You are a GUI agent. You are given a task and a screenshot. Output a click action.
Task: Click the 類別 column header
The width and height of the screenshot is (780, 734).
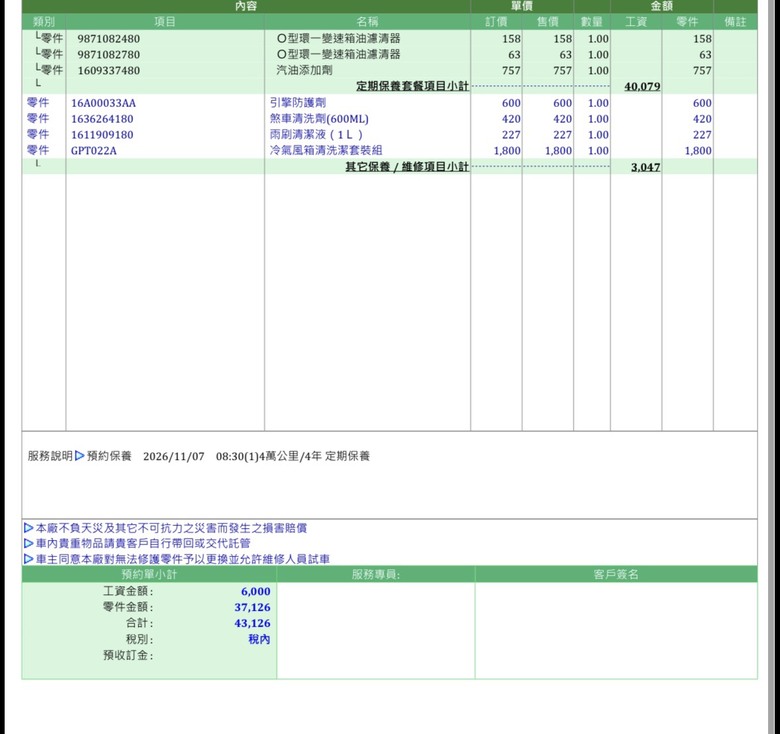[x=44, y=22]
